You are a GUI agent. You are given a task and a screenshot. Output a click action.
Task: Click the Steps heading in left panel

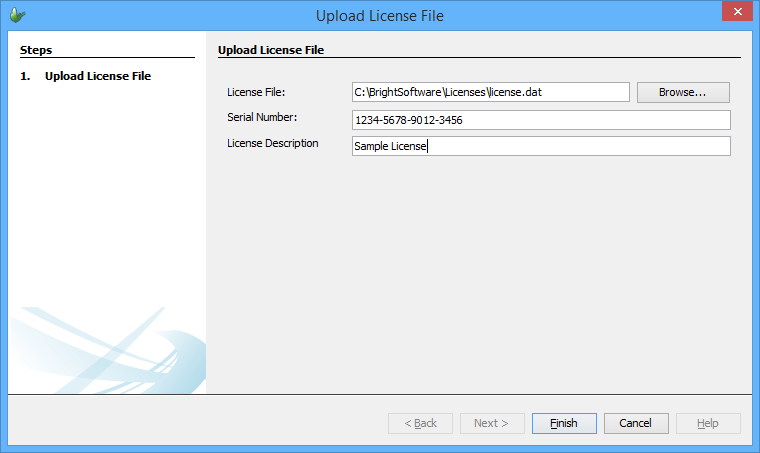click(36, 49)
